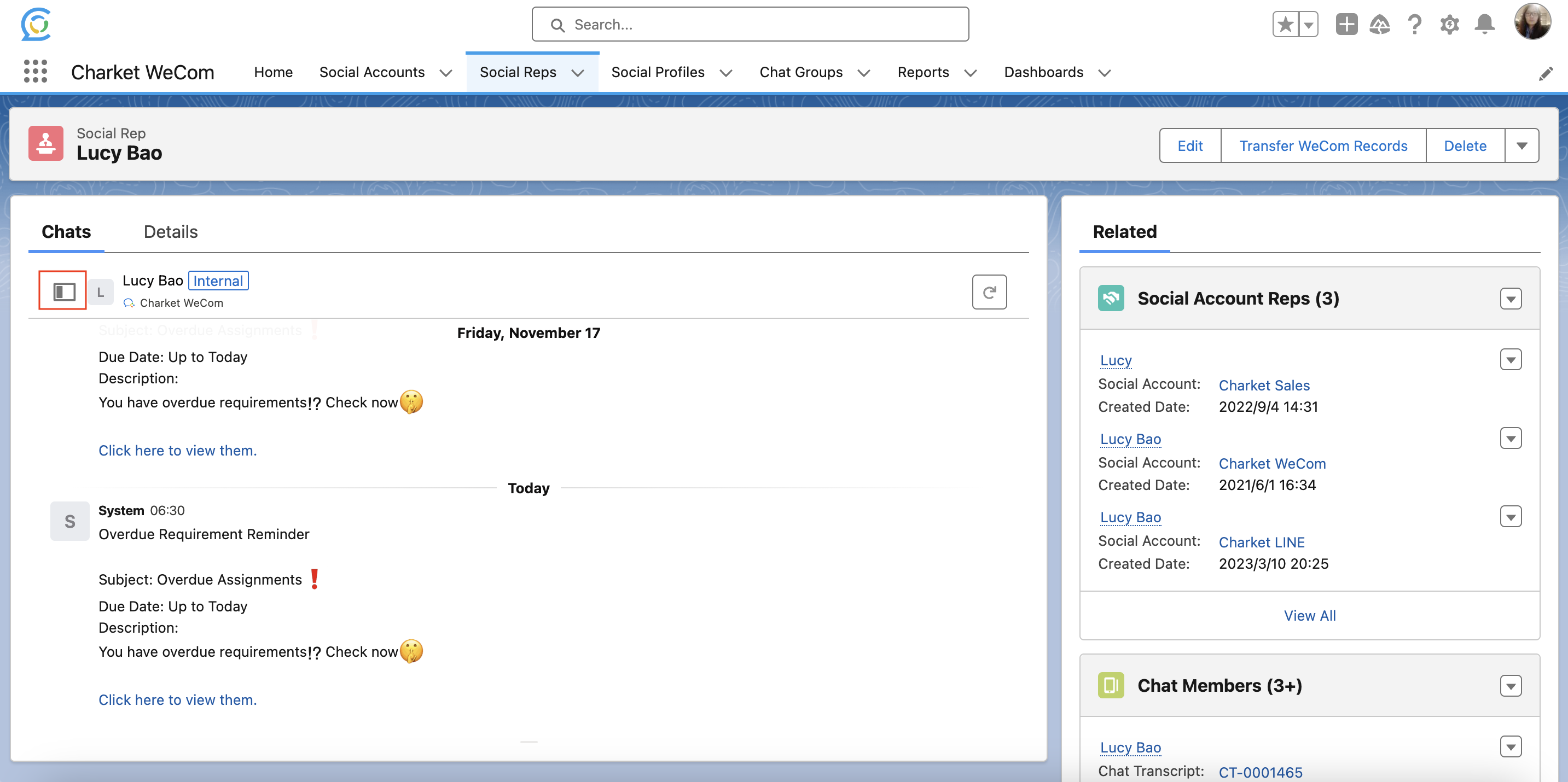
Task: Click the refresh chat icon
Action: (x=989, y=292)
